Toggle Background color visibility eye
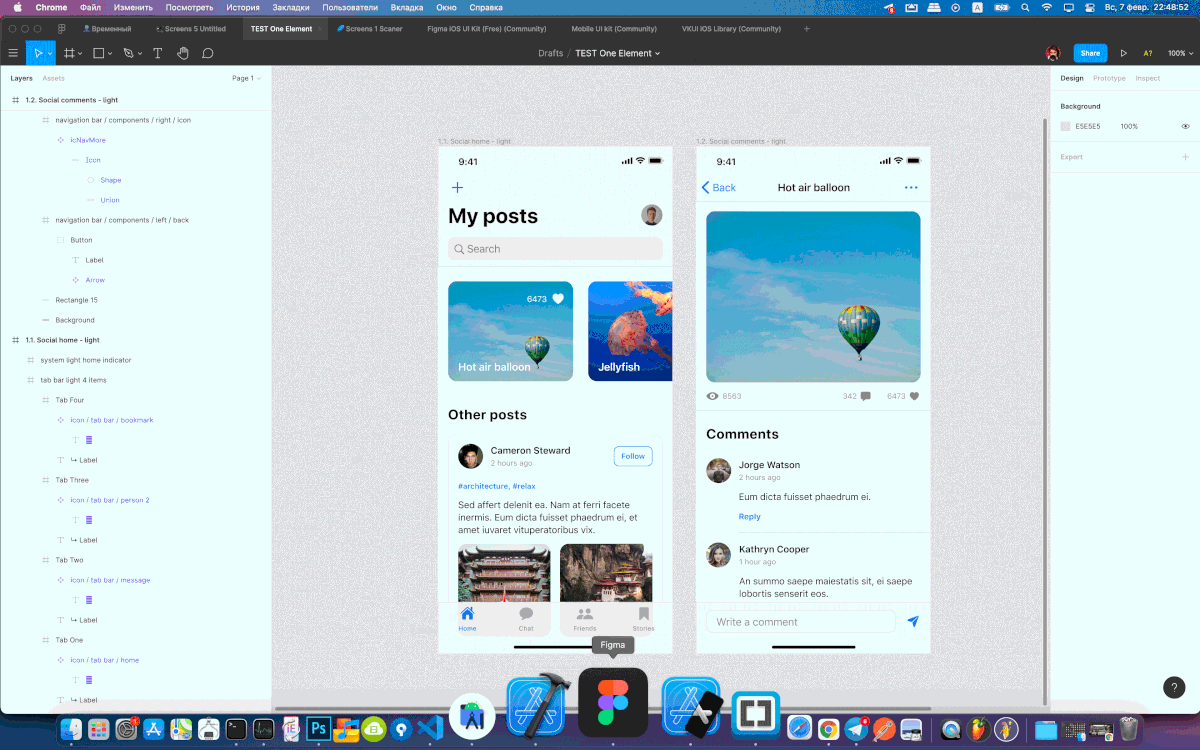 1185,127
